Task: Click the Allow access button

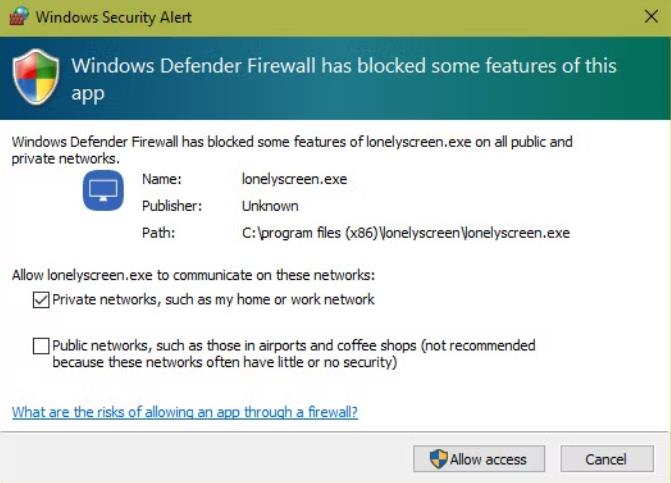Action: pos(479,459)
